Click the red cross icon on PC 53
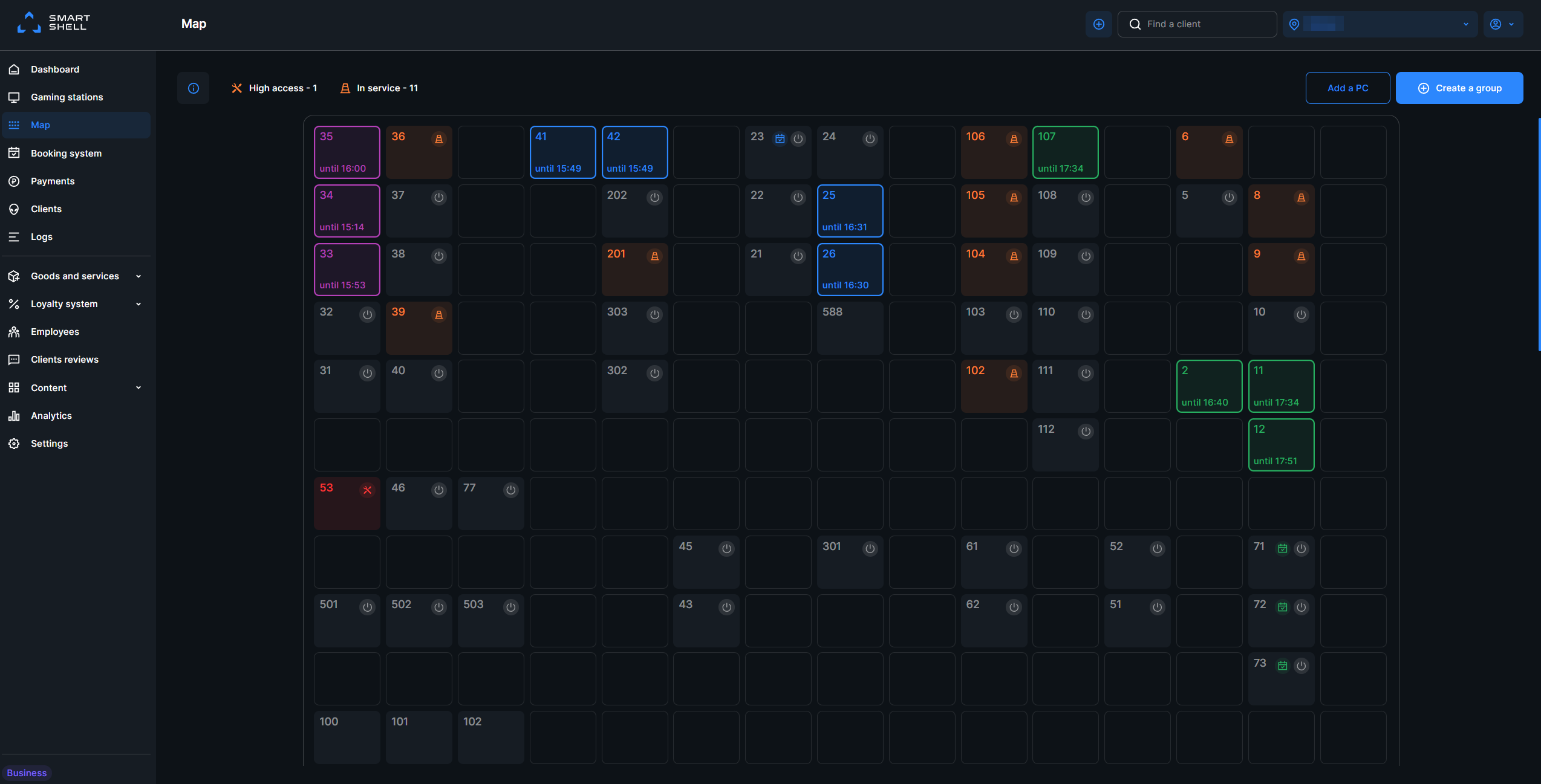Image resolution: width=1541 pixels, height=784 pixels. pyautogui.click(x=367, y=490)
